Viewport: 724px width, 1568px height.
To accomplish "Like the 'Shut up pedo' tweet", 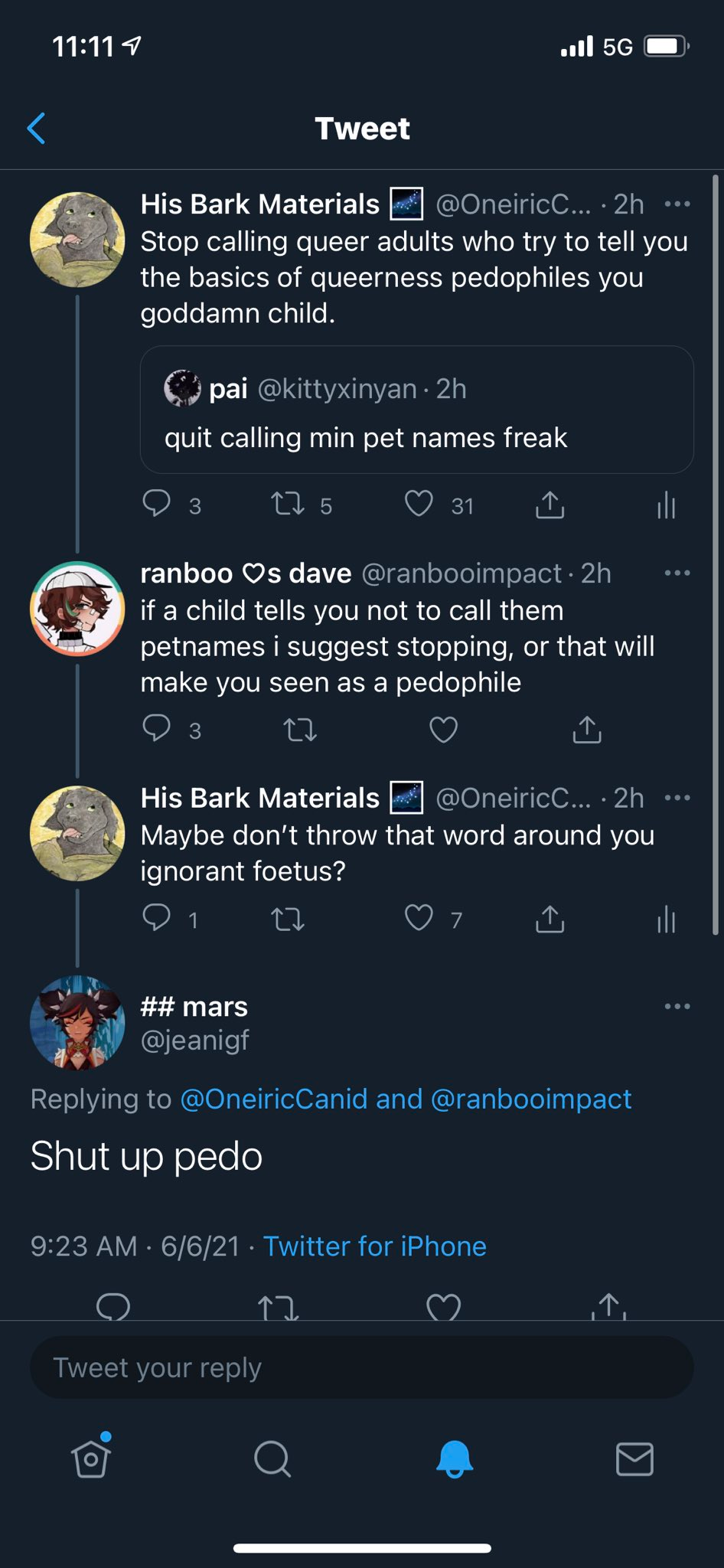I will pyautogui.click(x=443, y=1307).
